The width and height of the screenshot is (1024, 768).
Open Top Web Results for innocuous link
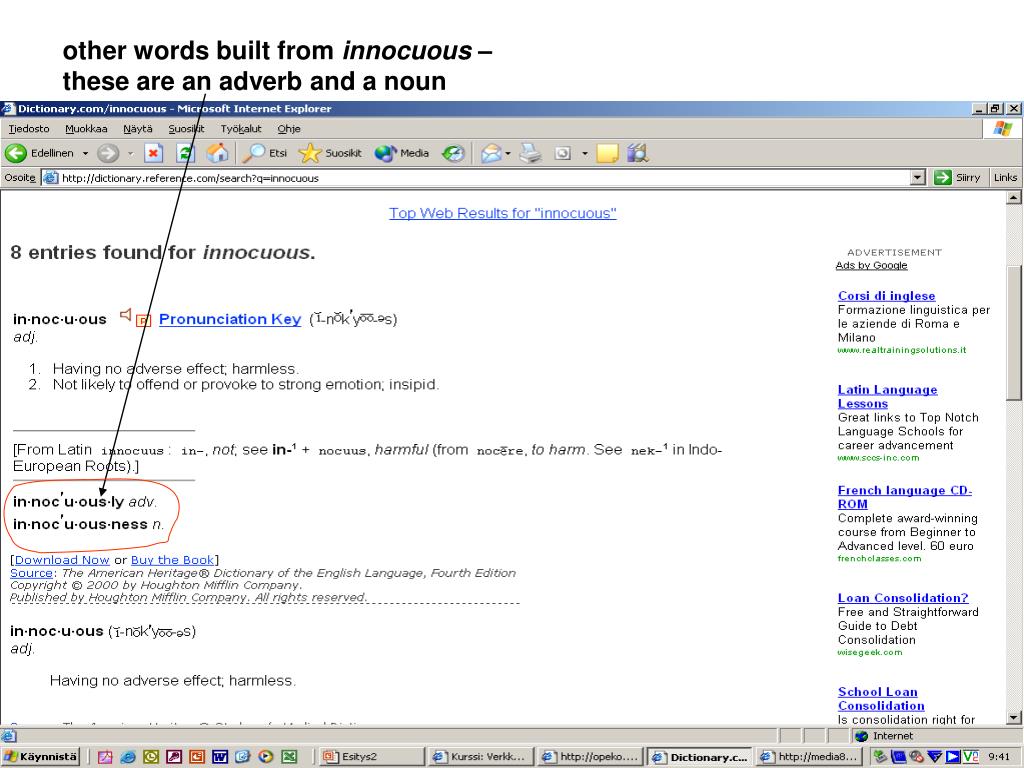coord(503,213)
